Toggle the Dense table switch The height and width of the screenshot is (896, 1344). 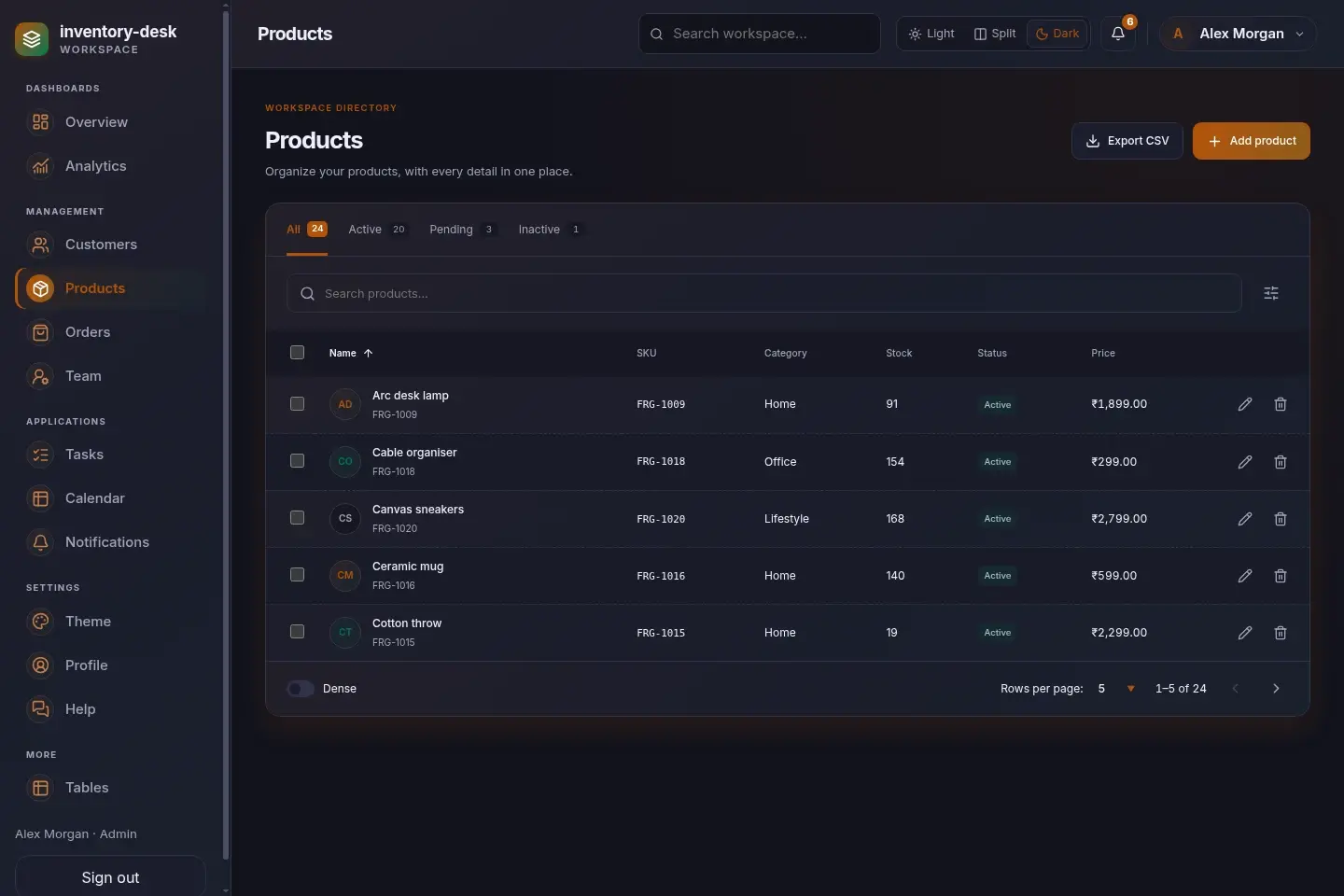[301, 689]
